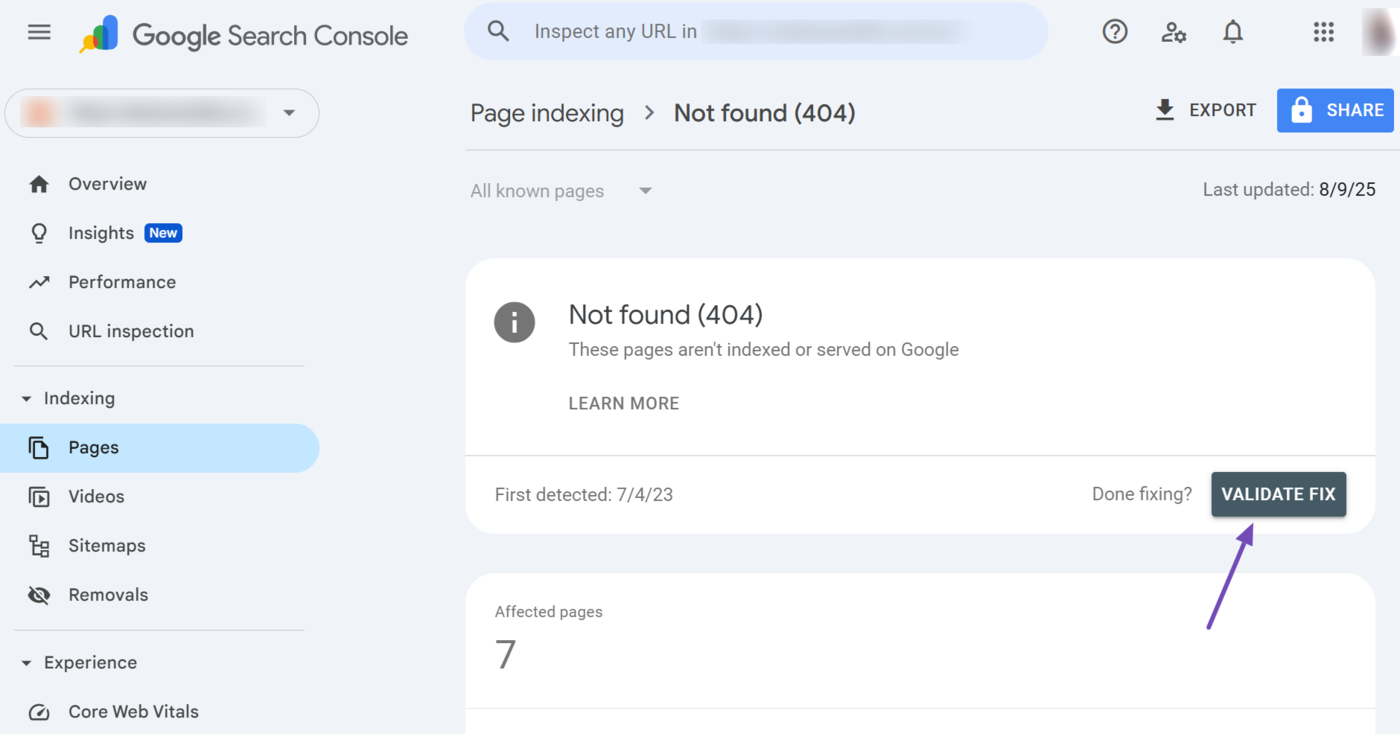Collapse the Experience section

click(27, 663)
